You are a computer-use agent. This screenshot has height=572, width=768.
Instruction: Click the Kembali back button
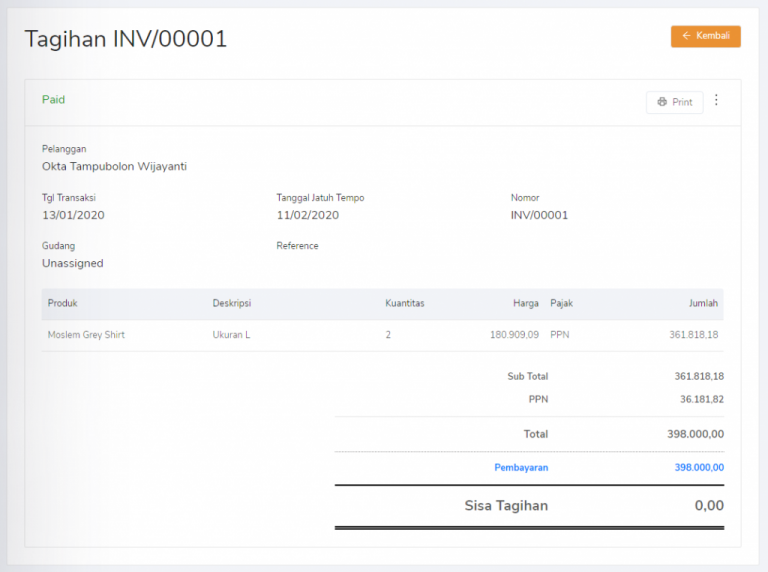point(705,36)
